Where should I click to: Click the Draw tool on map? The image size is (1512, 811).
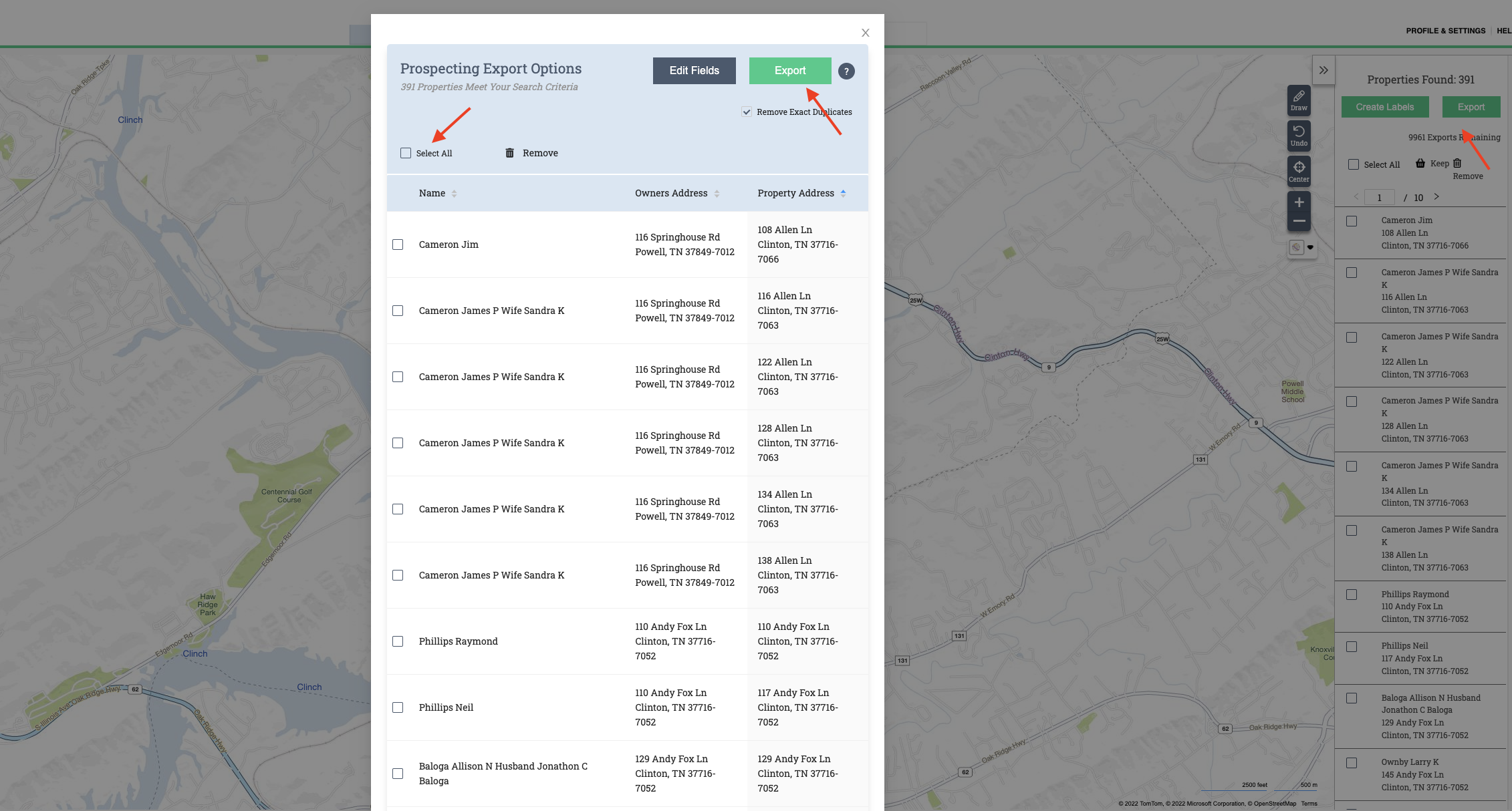(1299, 100)
